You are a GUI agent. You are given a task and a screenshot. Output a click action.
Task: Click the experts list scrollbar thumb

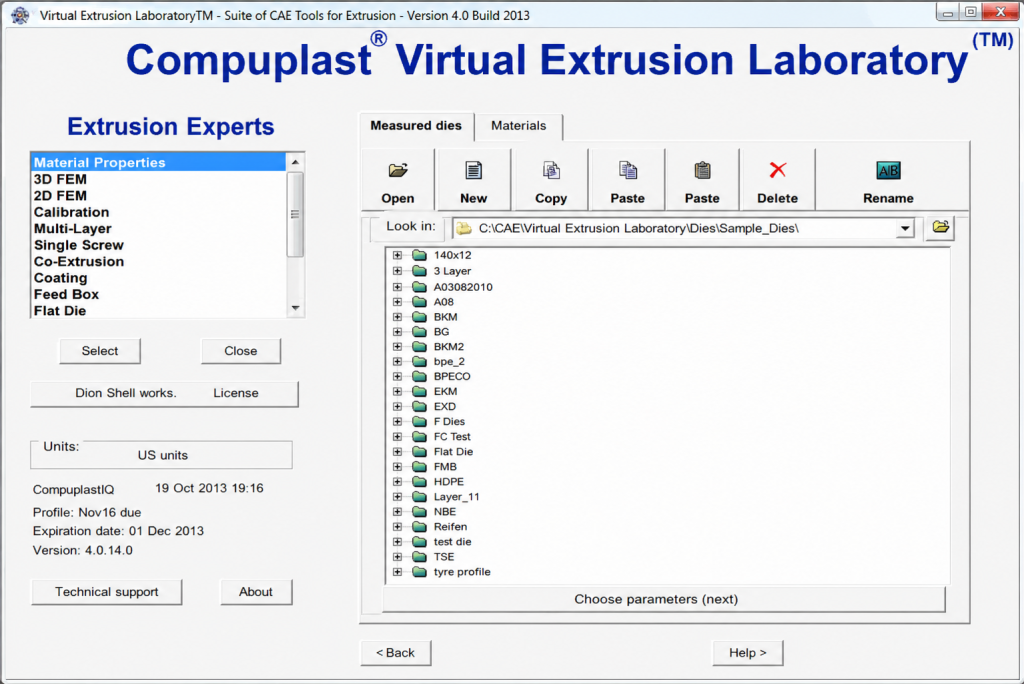click(295, 214)
